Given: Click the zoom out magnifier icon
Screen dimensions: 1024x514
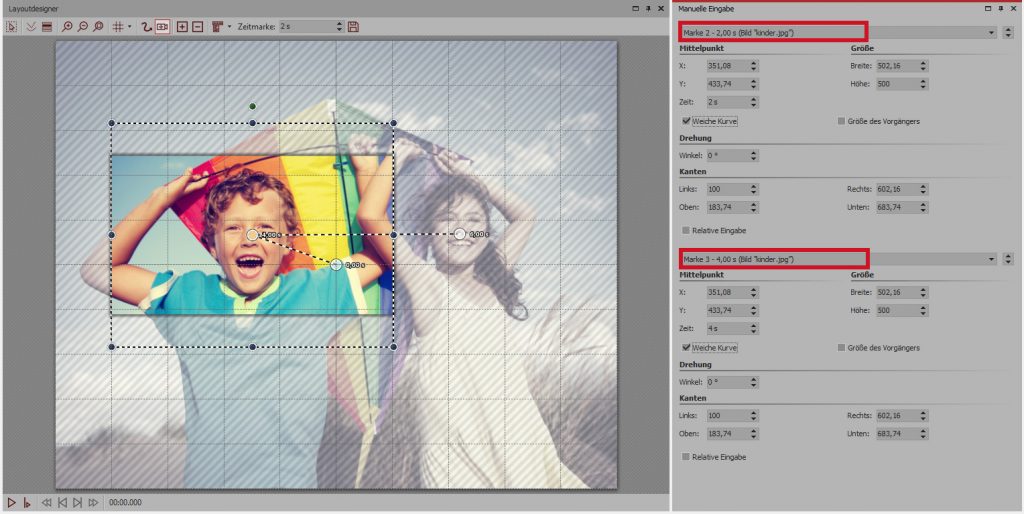Looking at the screenshot, I should click(x=83, y=27).
